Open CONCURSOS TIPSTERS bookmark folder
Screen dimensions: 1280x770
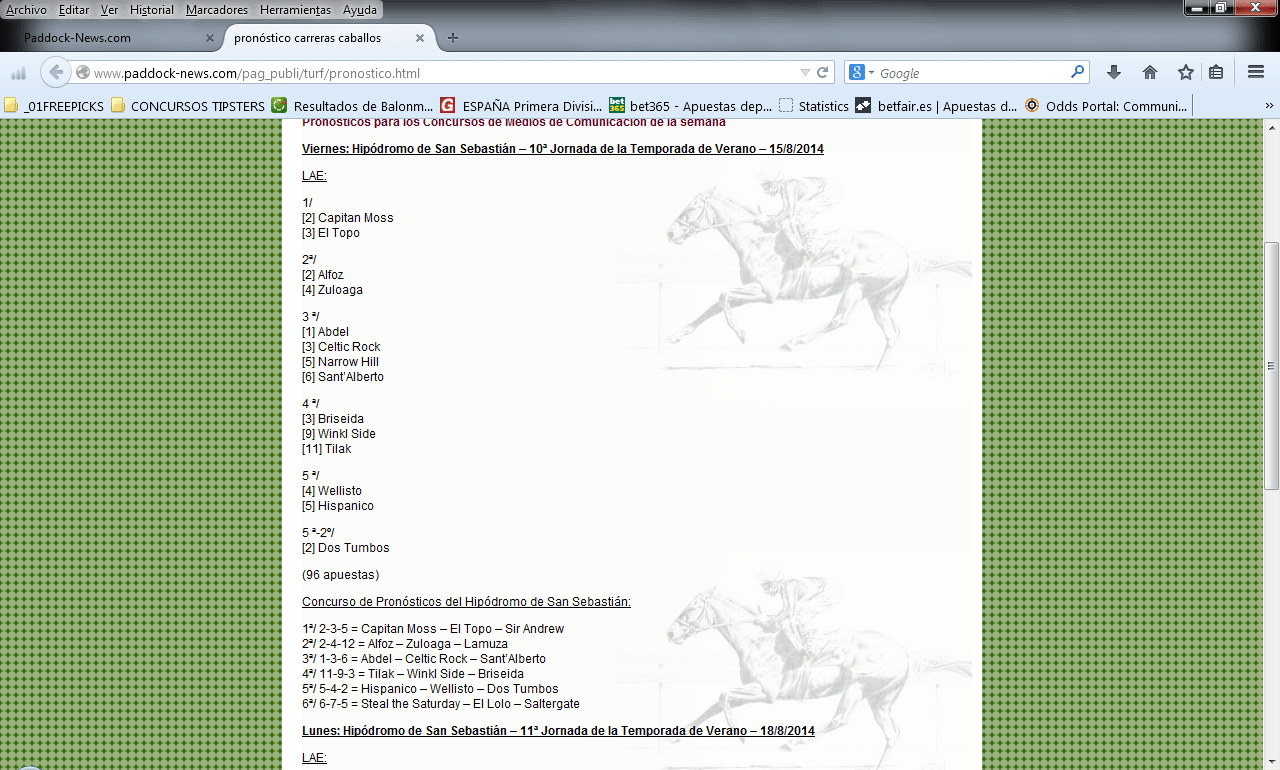[x=188, y=106]
